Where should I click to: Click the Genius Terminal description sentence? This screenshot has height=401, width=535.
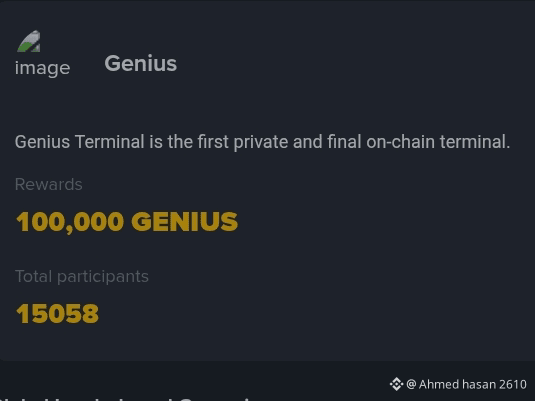[262, 142]
